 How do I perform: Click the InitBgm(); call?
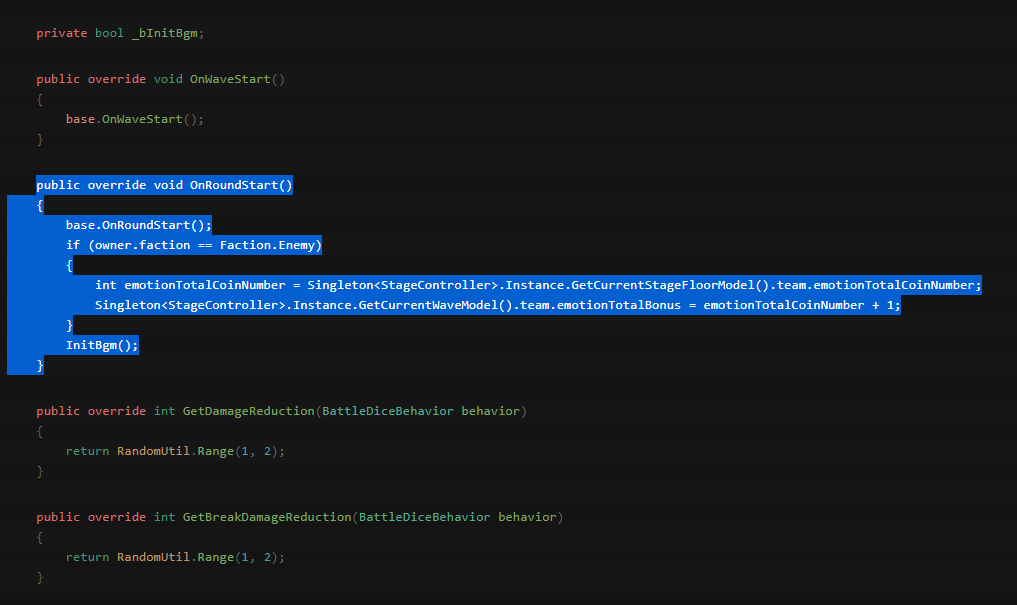click(102, 345)
